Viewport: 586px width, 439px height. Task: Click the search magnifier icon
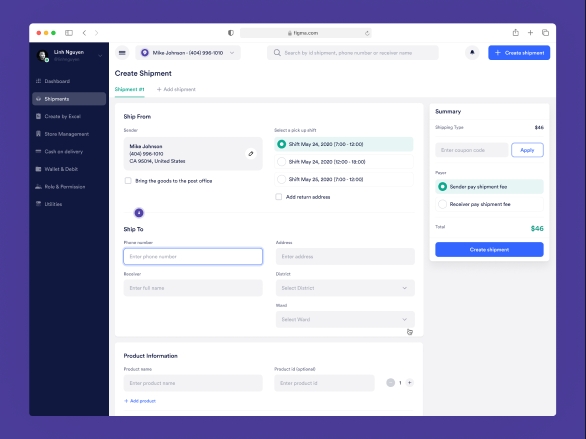[x=277, y=53]
